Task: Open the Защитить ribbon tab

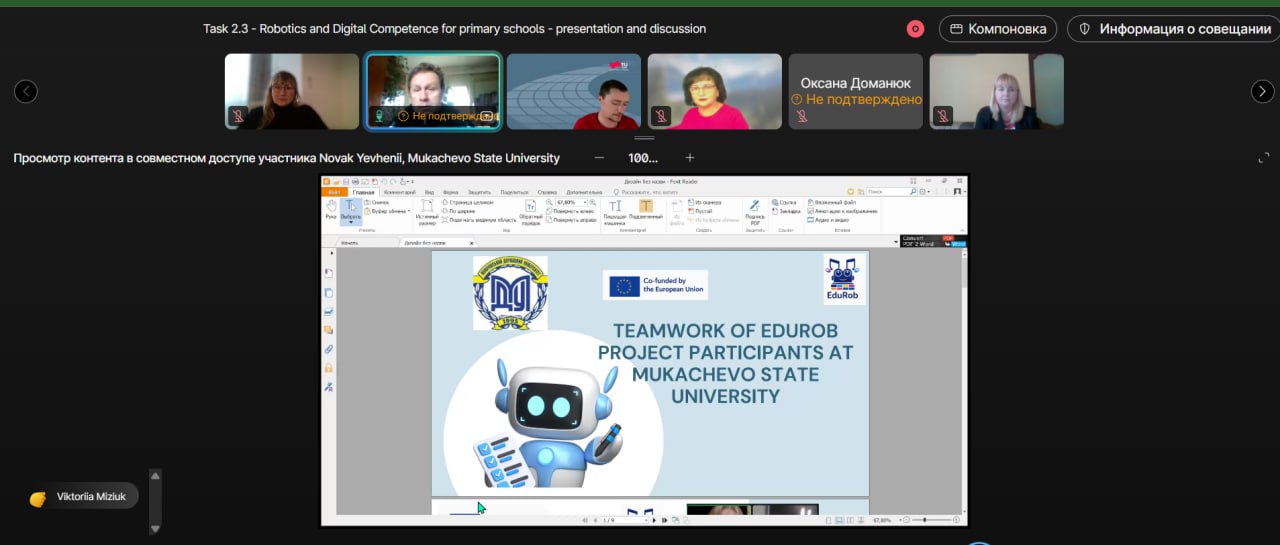Action: click(x=480, y=191)
